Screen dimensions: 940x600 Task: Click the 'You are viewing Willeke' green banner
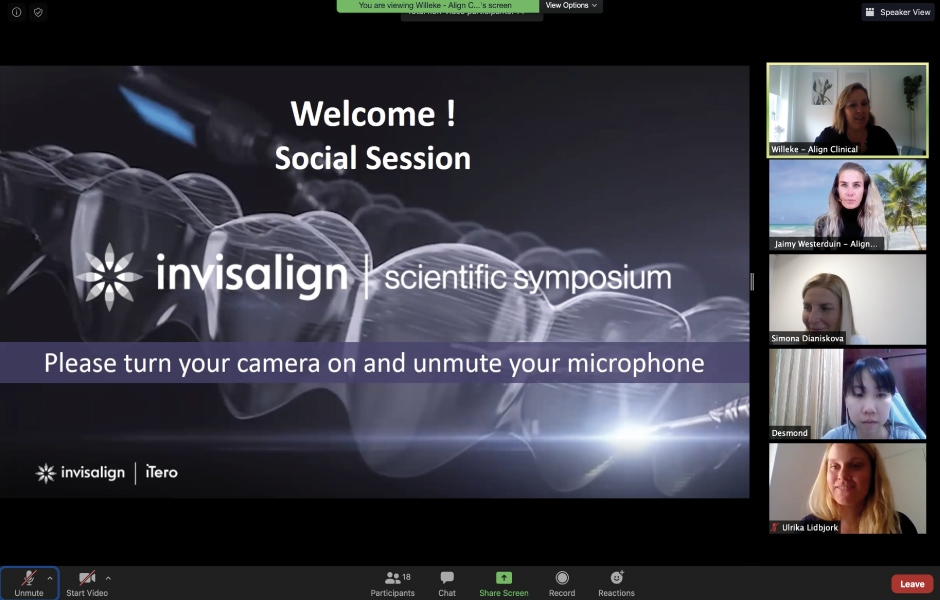point(437,5)
